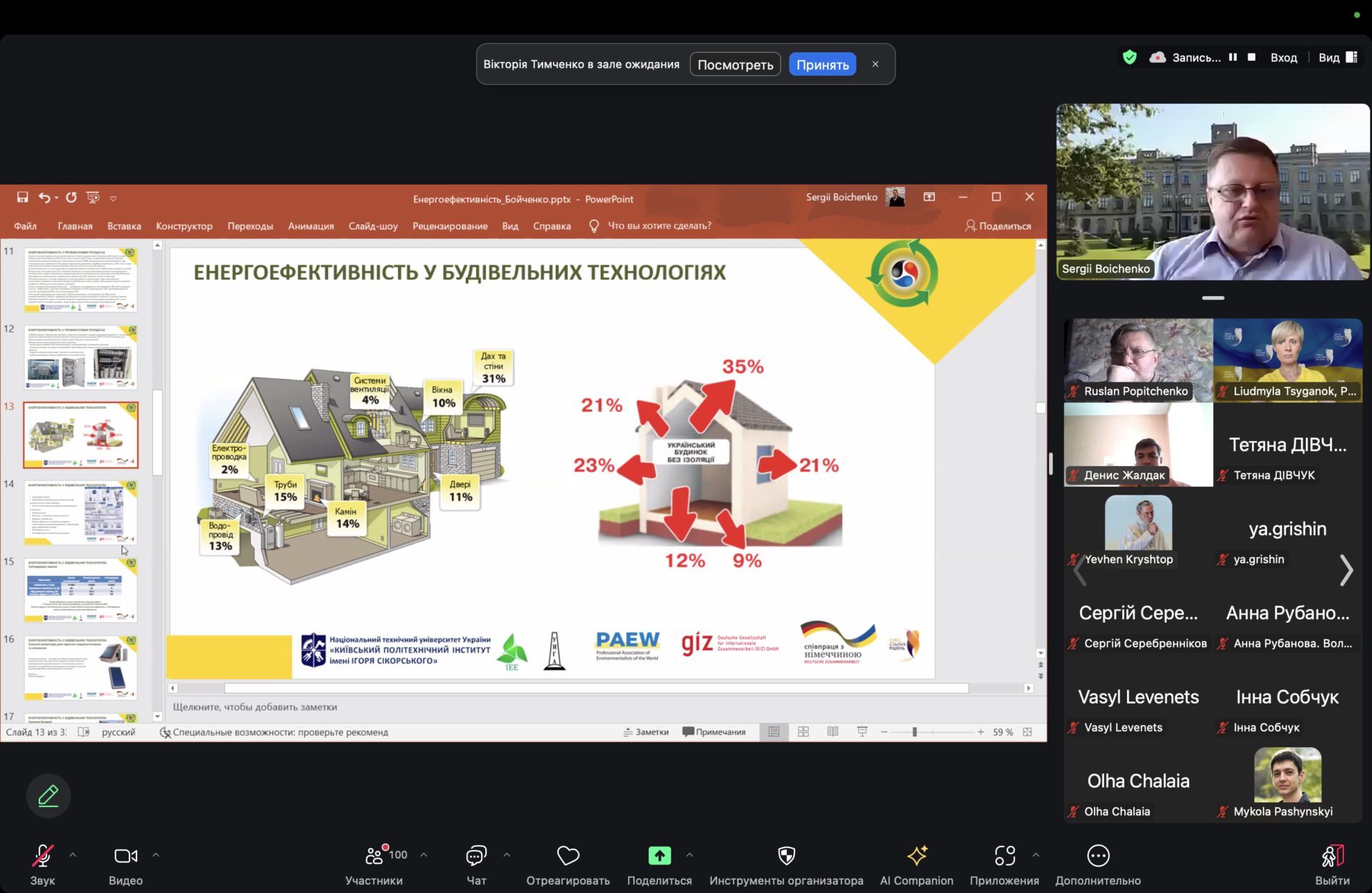Image resolution: width=1372 pixels, height=893 pixels.
Task: Click the green Поделиться share-screen icon
Action: (x=659, y=856)
